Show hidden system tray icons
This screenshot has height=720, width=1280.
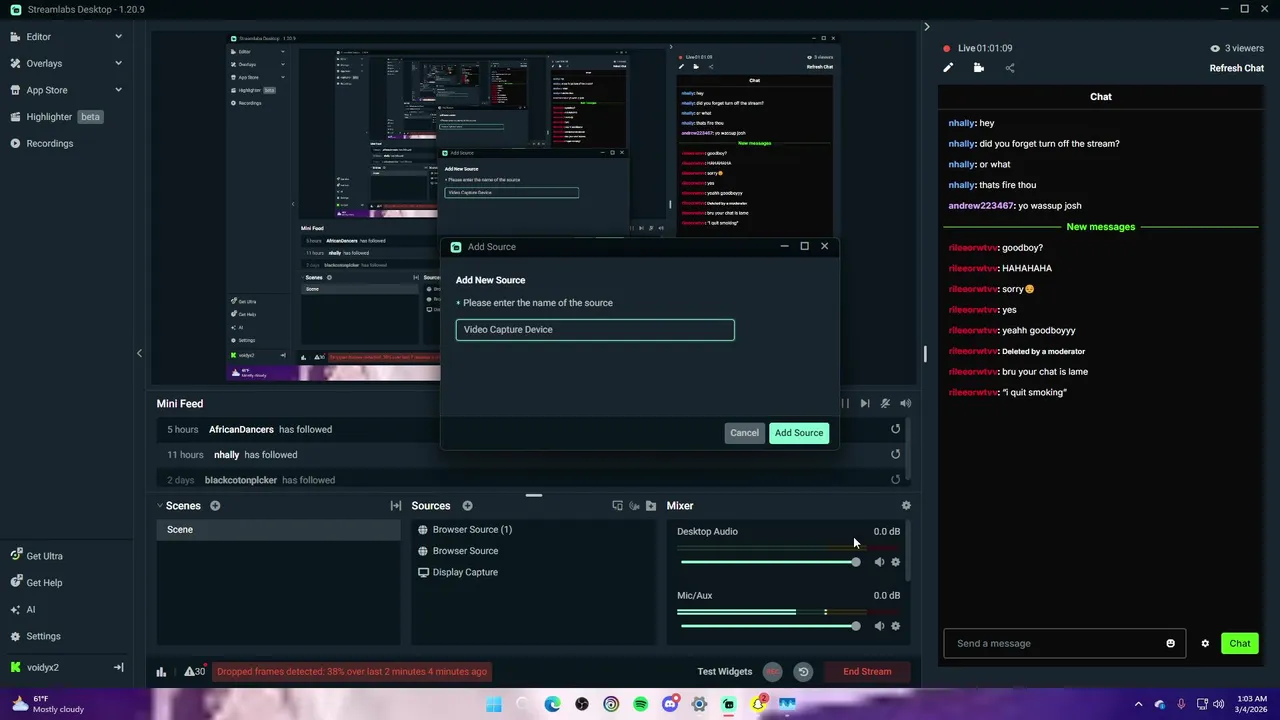point(1138,705)
